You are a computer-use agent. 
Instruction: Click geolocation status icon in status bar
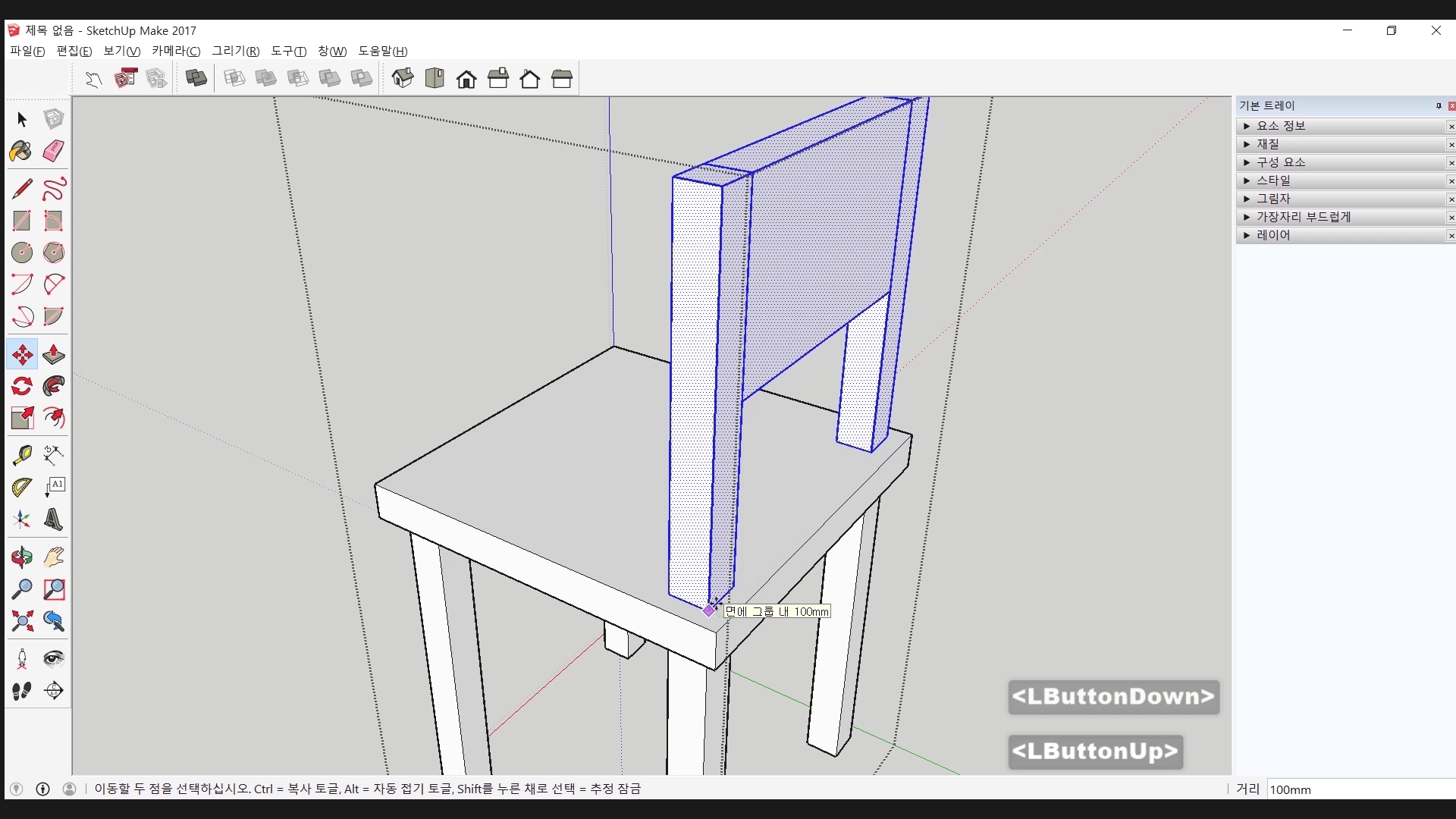pyautogui.click(x=17, y=789)
